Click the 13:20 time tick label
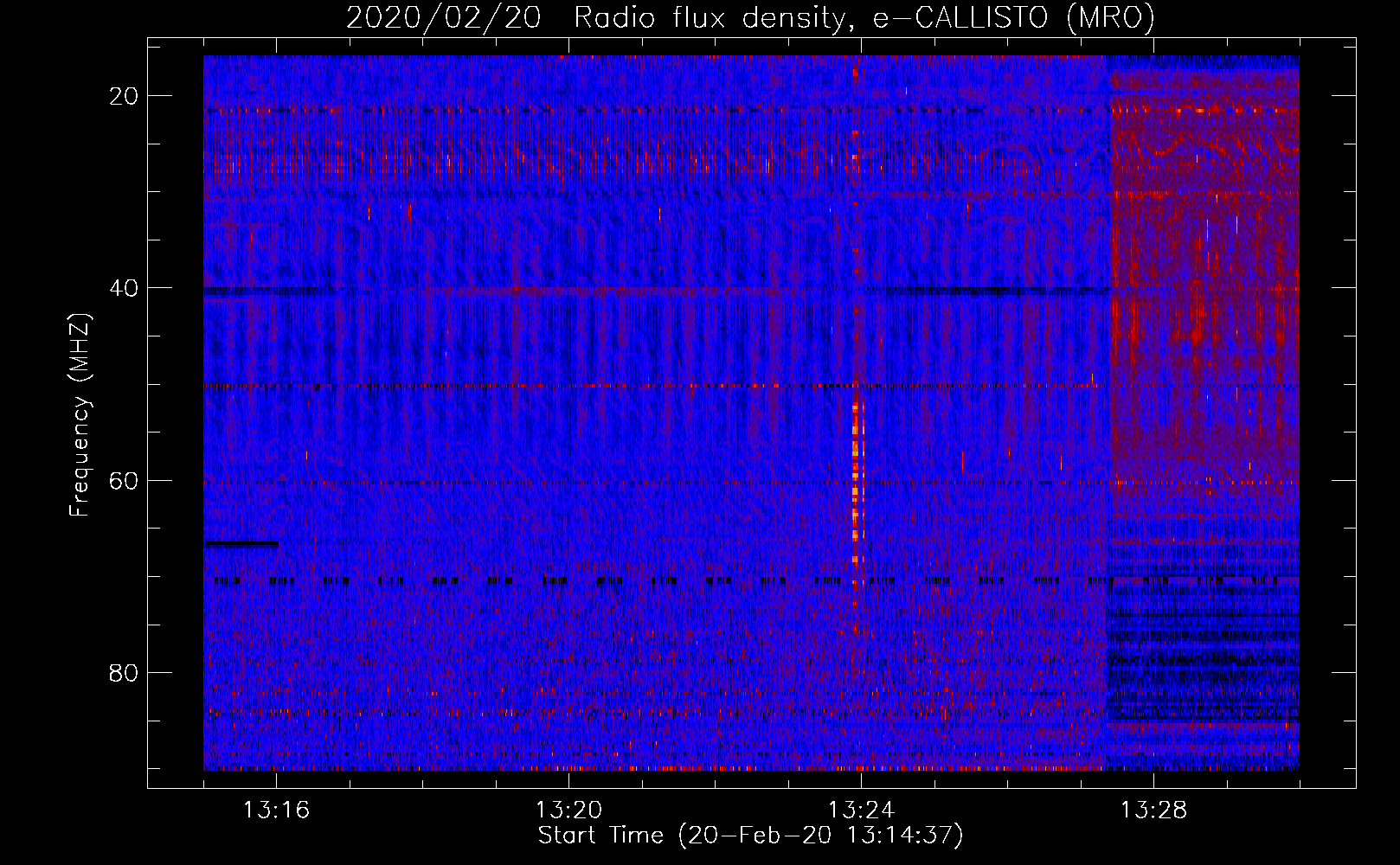The height and width of the screenshot is (865, 1400). 568,811
